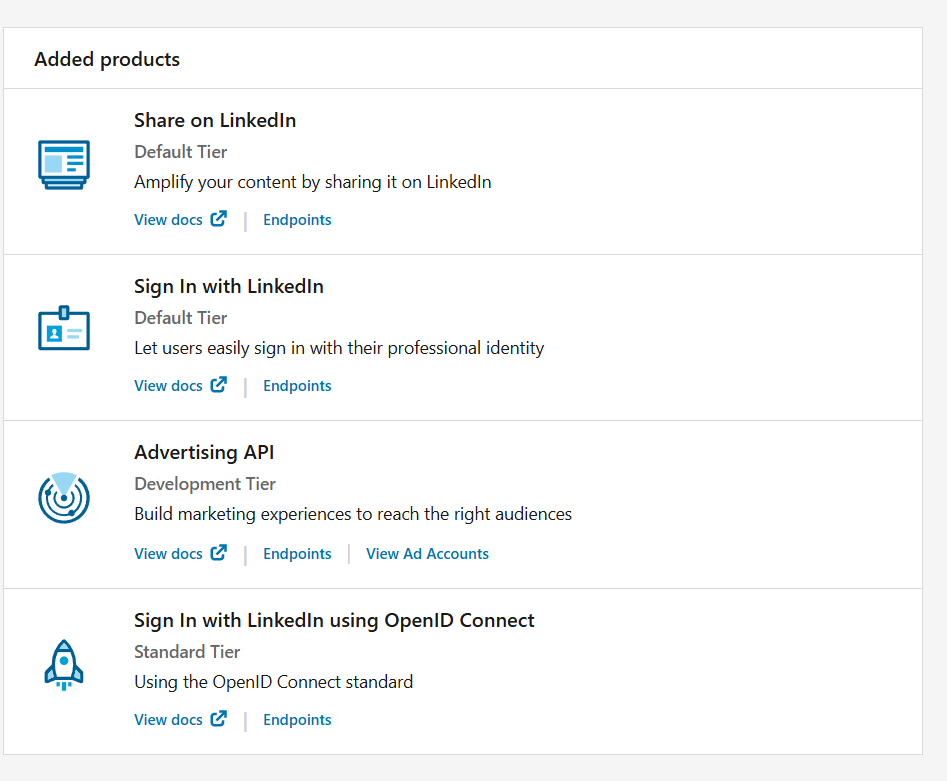This screenshot has height=781, width=947.
Task: Click the Added products section header
Action: coord(107,59)
